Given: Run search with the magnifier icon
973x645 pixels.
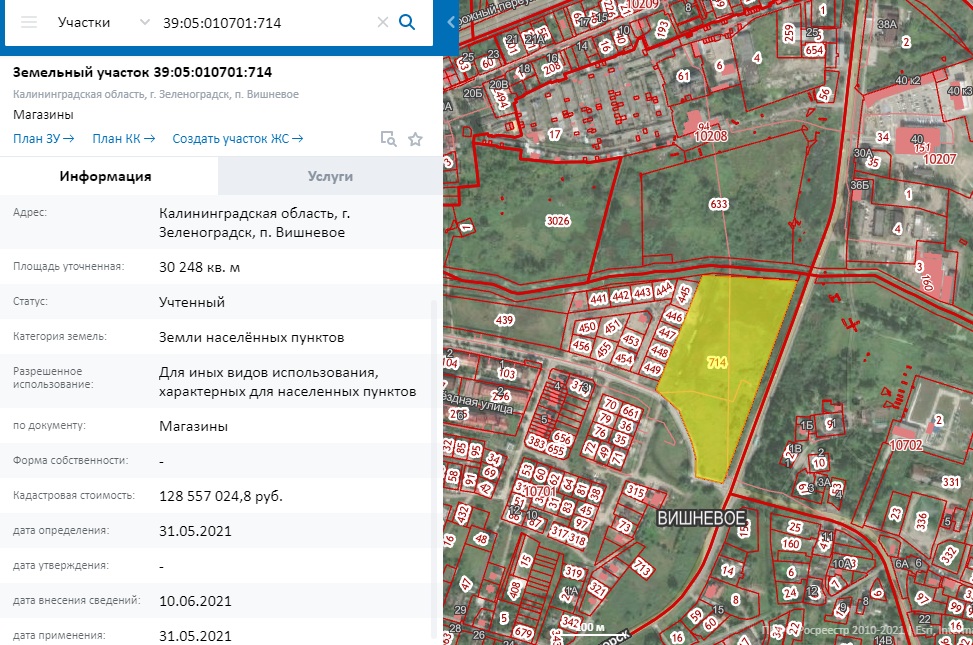Looking at the screenshot, I should (407, 22).
